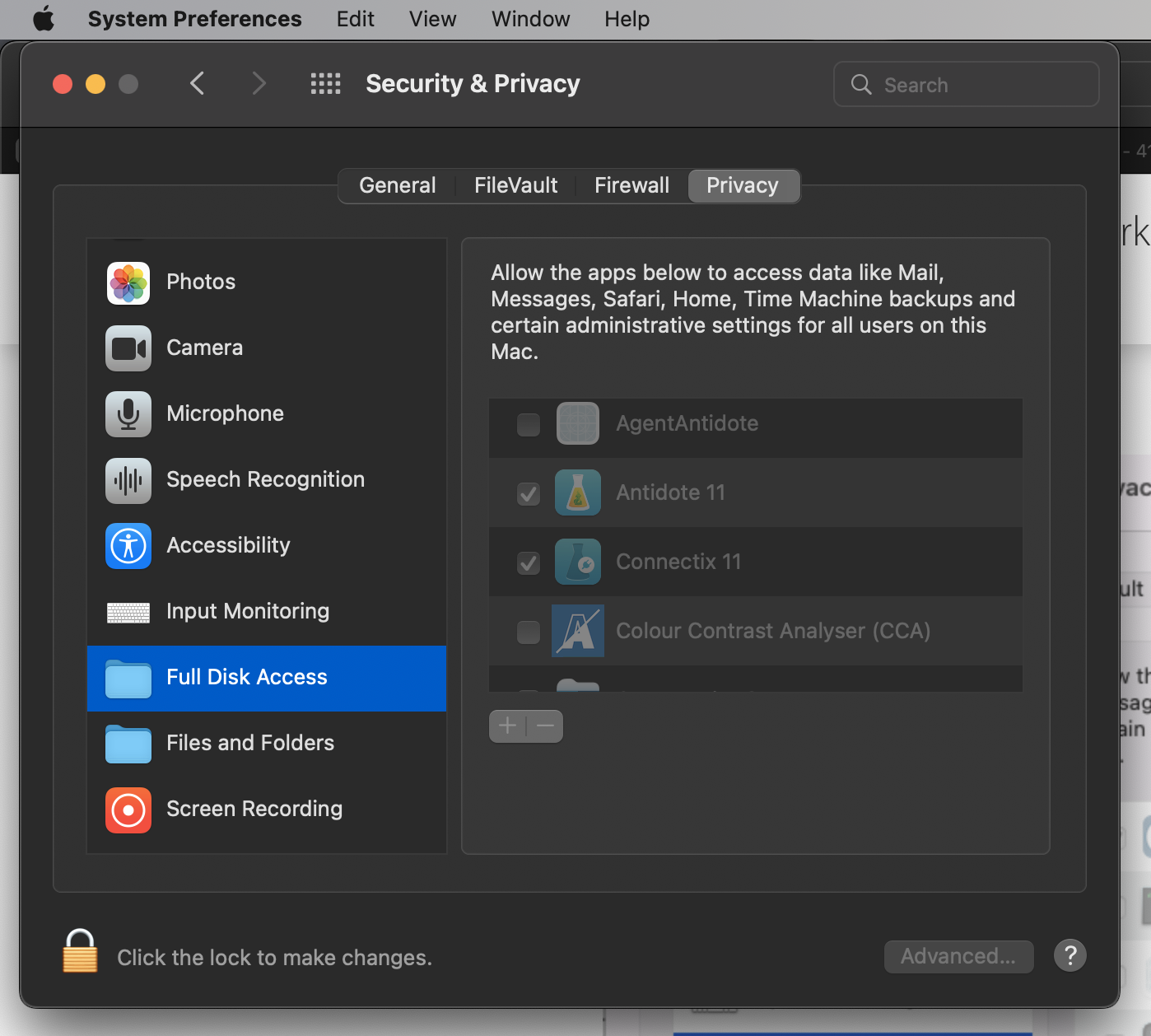
Task: Open the Apple menu
Action: [x=44, y=18]
